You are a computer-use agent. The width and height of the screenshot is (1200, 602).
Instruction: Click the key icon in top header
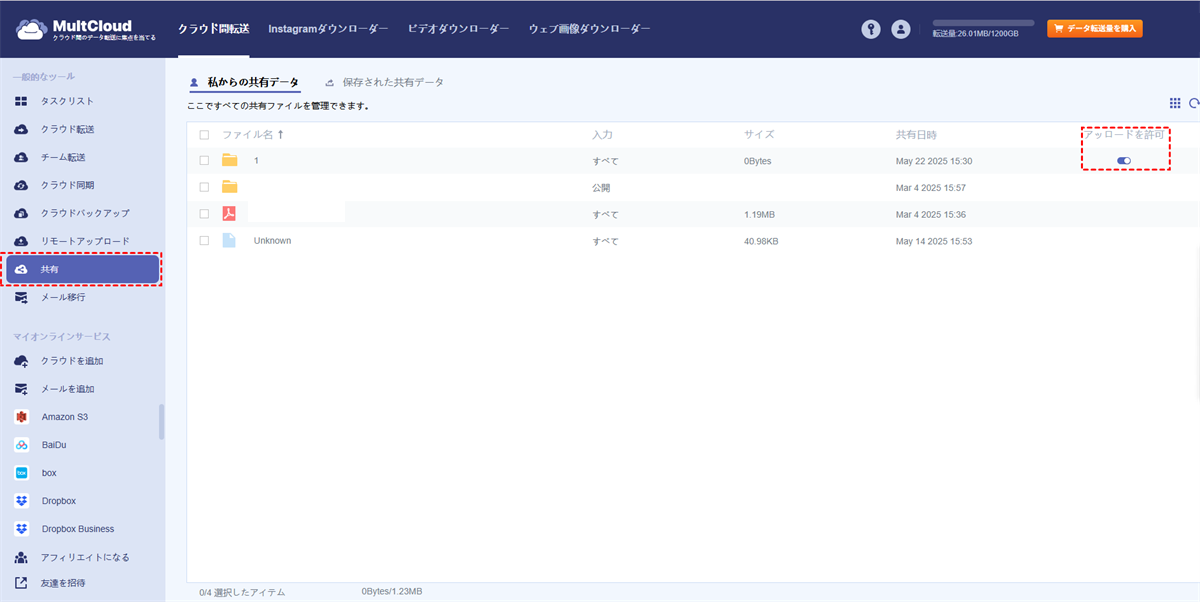click(871, 30)
